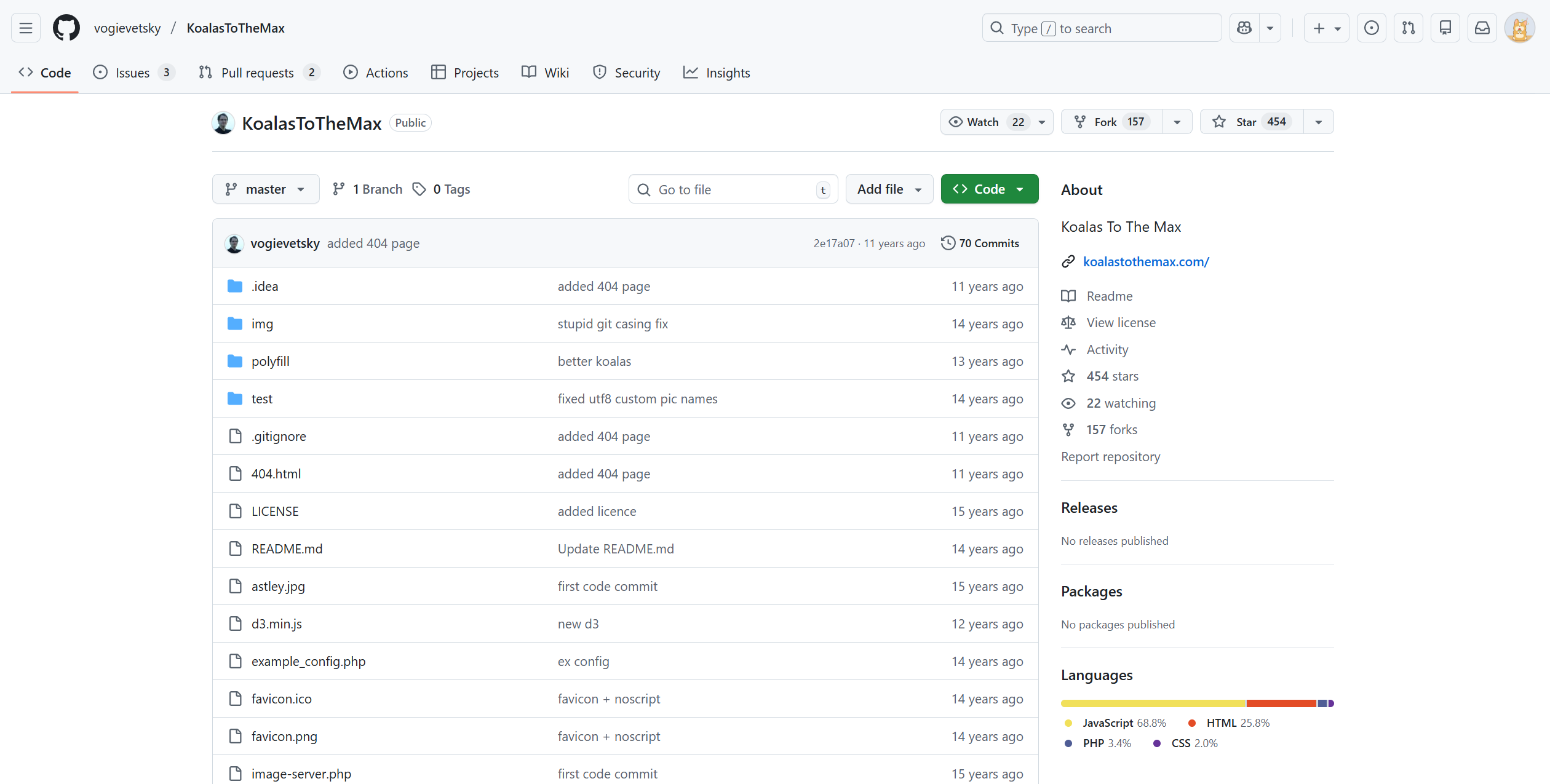The width and height of the screenshot is (1550, 784).
Task: Expand the Add file dropdown
Action: click(889, 189)
